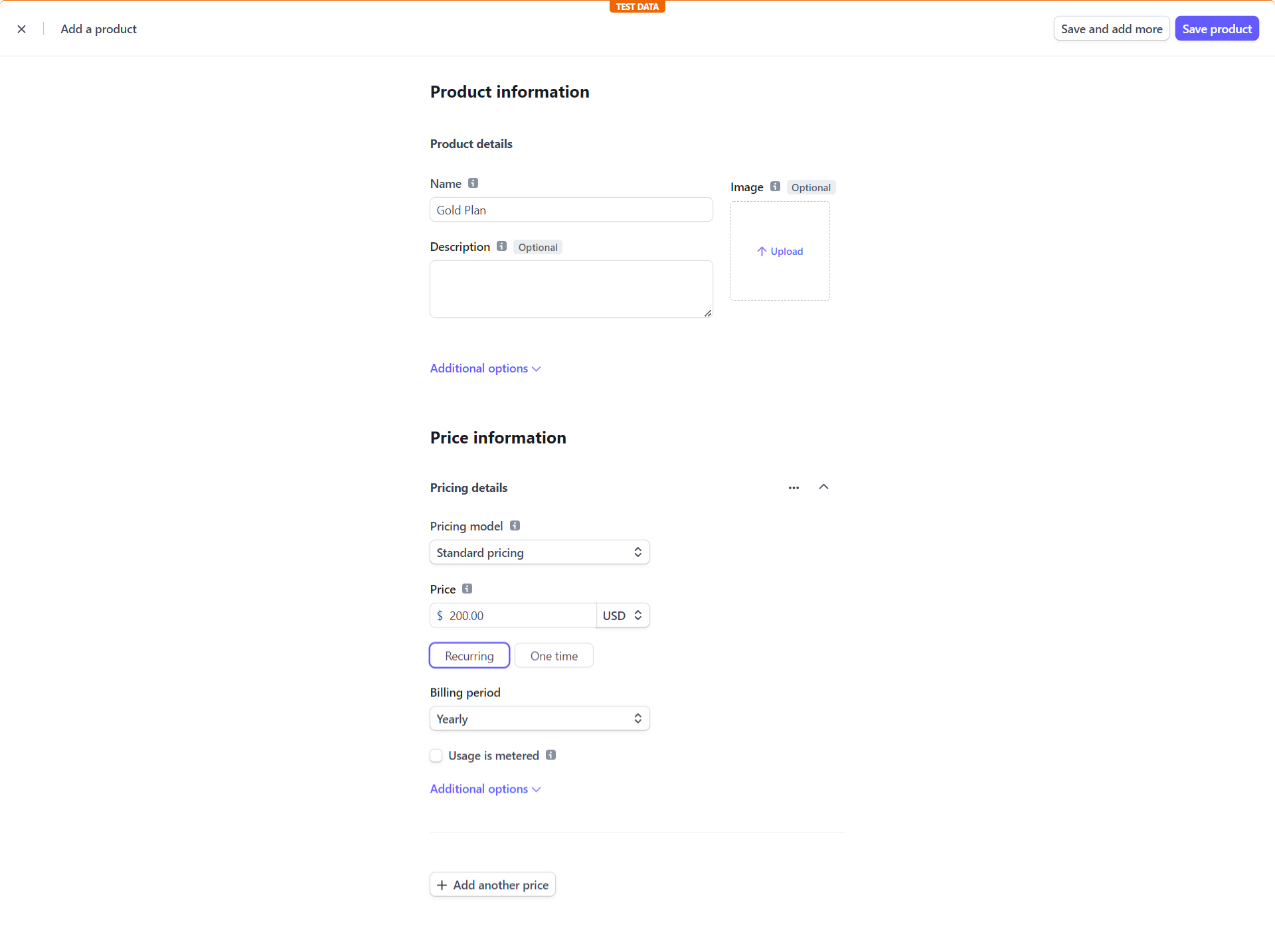1275x952 pixels.
Task: Click inside the Description text area
Action: click(571, 289)
